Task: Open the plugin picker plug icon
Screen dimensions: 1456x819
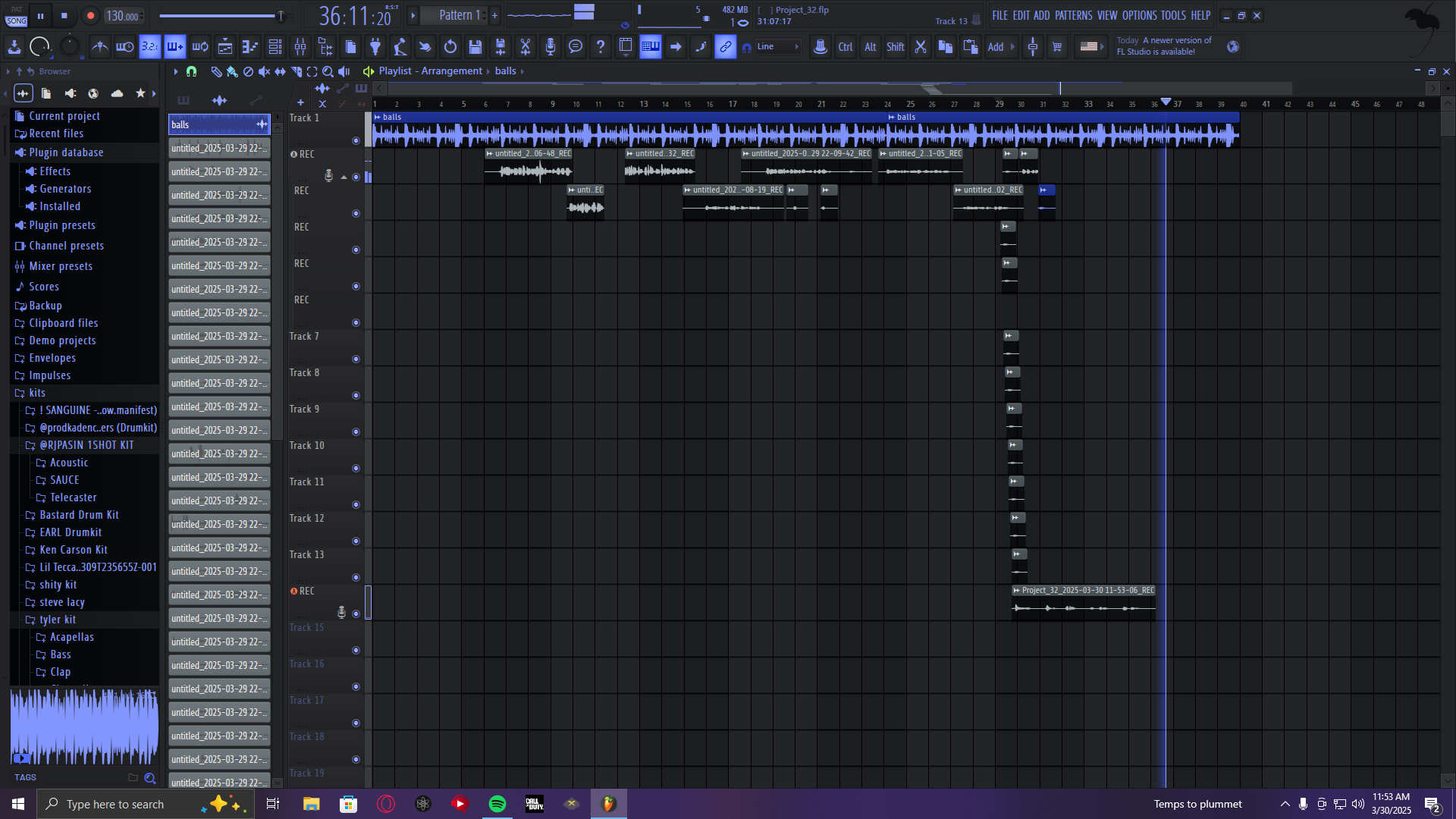Action: tap(375, 47)
